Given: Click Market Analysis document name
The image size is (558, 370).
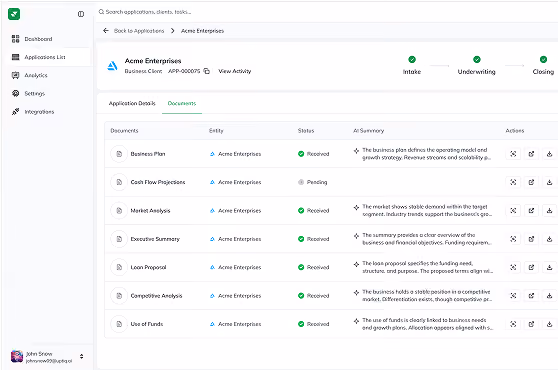Looking at the screenshot, I should pyautogui.click(x=150, y=211).
